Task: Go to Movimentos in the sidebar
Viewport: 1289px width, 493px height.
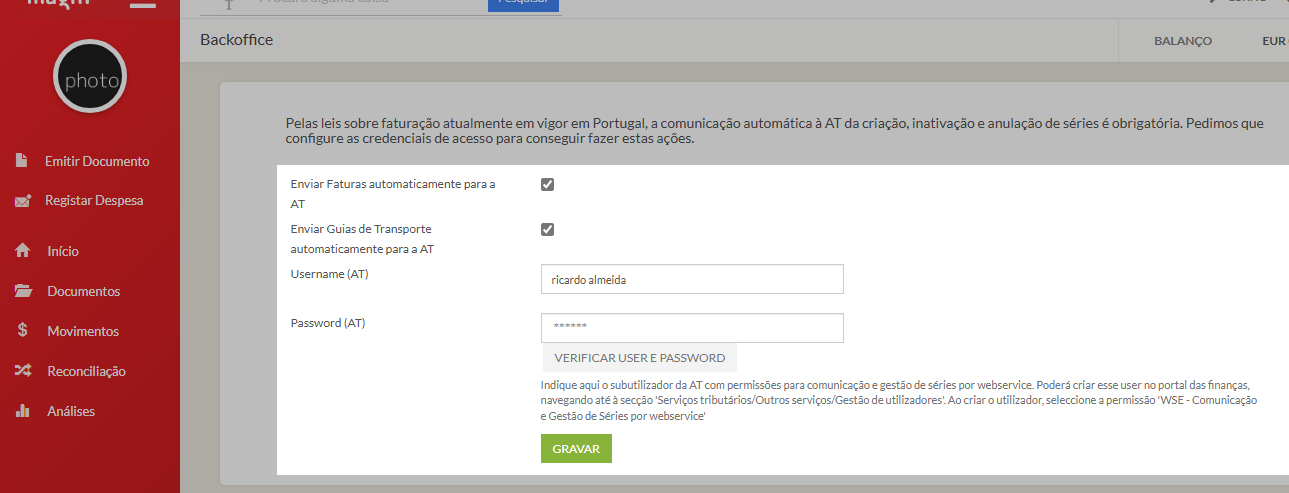Action: pyautogui.click(x=82, y=331)
